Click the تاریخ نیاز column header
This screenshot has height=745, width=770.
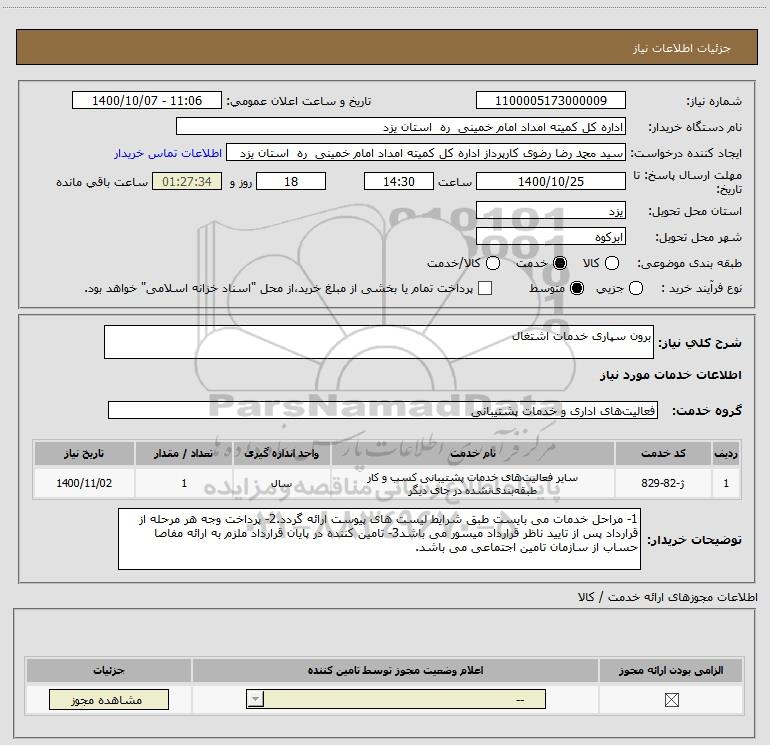[x=84, y=453]
